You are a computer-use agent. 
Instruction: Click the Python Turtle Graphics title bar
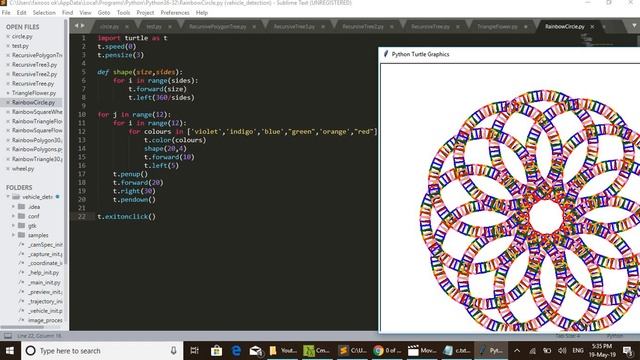tap(509, 54)
